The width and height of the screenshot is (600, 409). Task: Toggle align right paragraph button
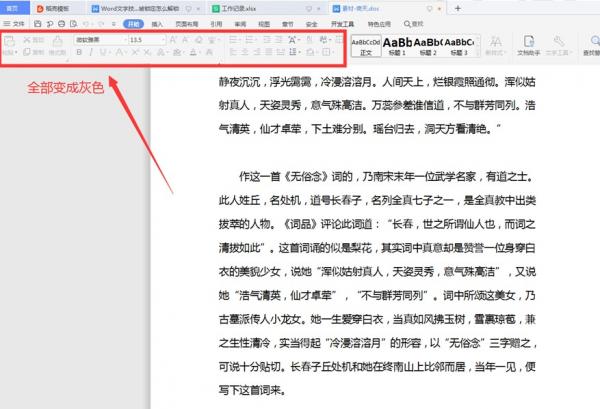click(257, 52)
